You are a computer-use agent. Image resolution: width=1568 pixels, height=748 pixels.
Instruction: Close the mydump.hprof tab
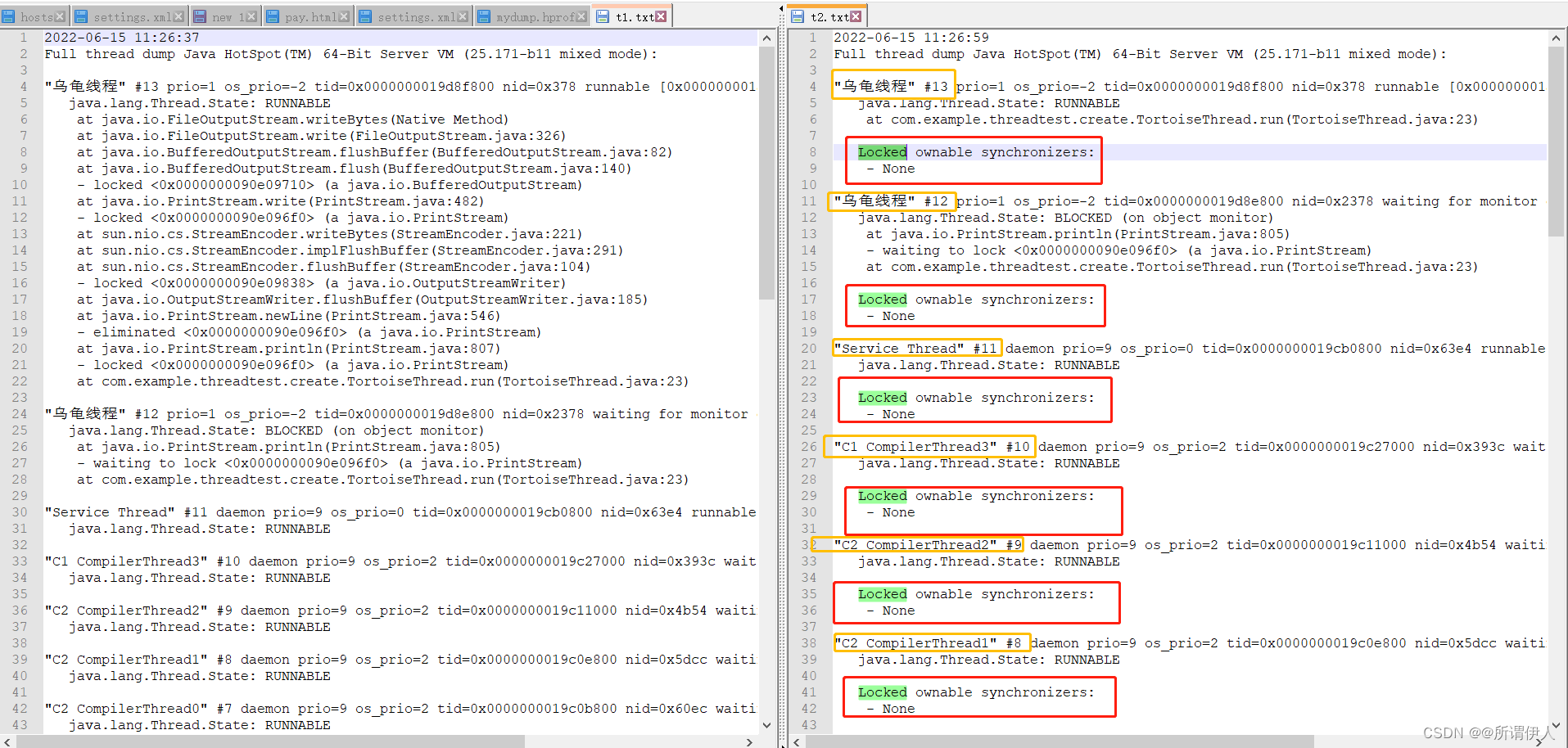click(581, 16)
